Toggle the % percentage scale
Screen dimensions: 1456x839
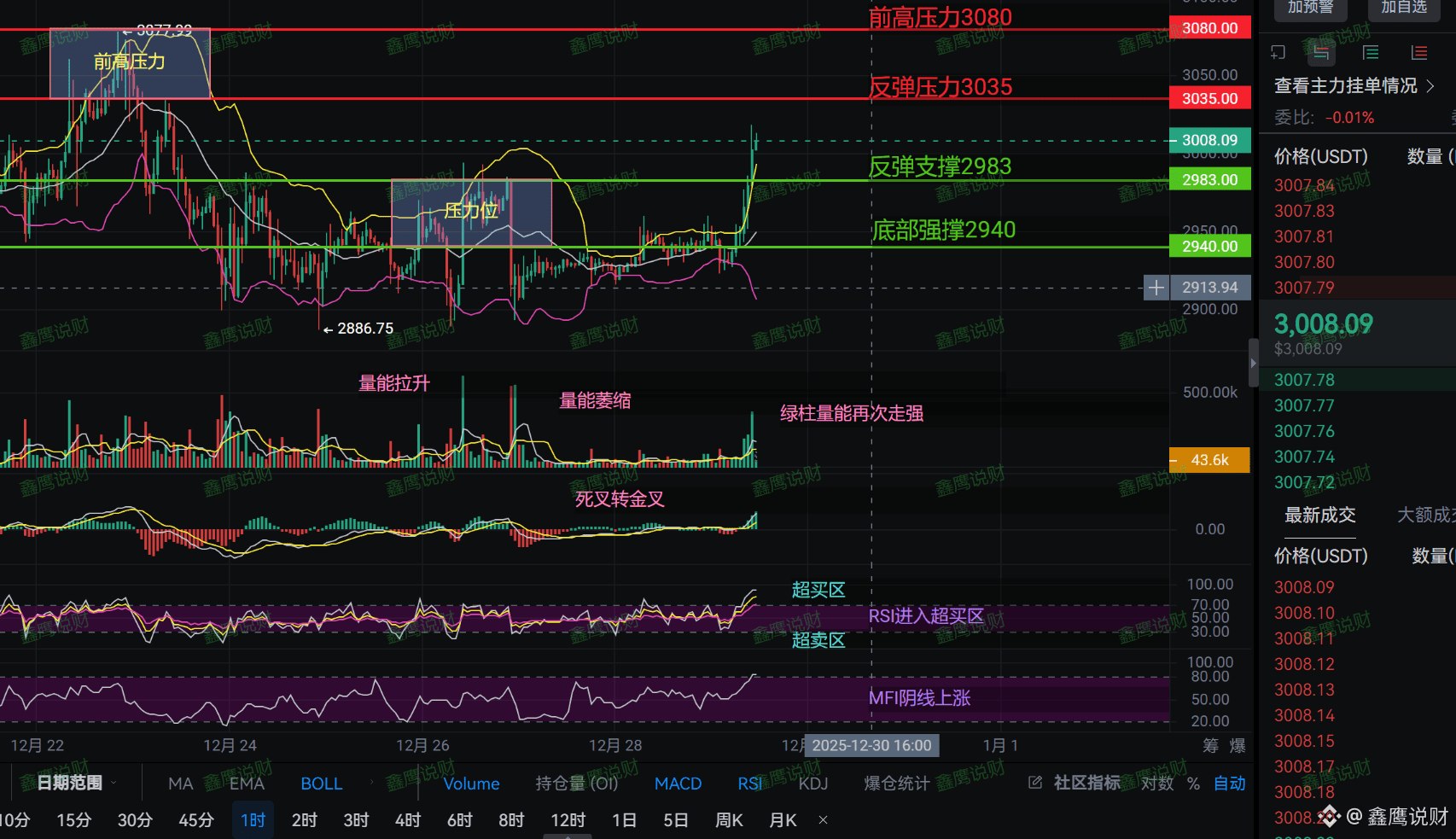(x=1193, y=784)
